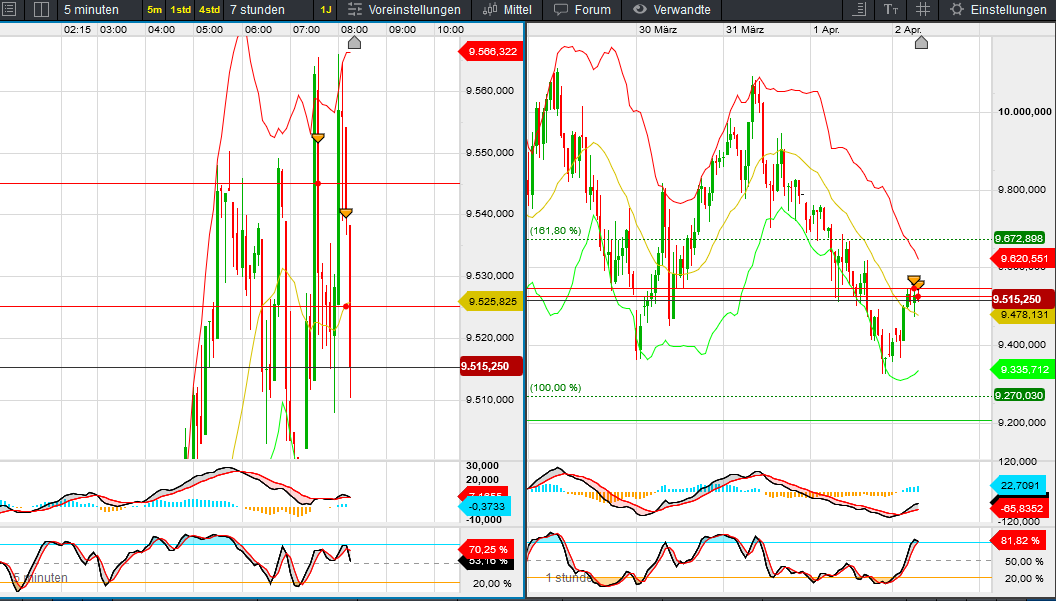Viewport: 1056px width, 601px height.
Task: Click the orange order markers on the hourly chart
Action: coord(916,281)
